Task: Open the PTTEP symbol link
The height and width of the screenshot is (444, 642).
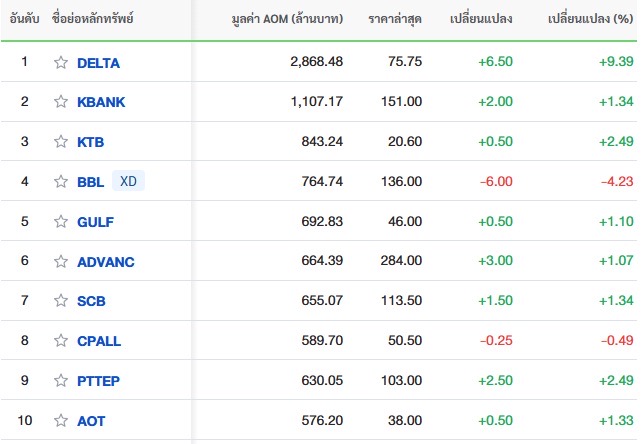Action: [x=98, y=381]
